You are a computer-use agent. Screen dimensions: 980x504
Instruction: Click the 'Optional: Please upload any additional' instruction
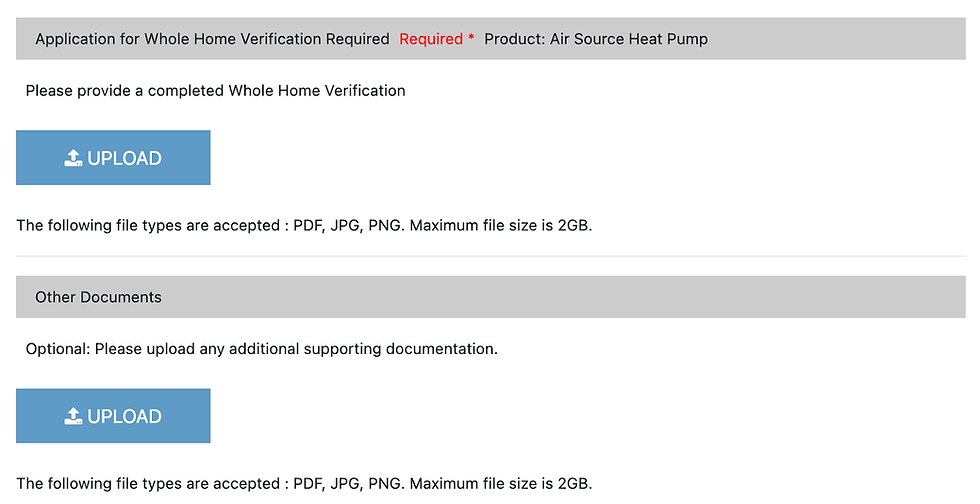262,349
